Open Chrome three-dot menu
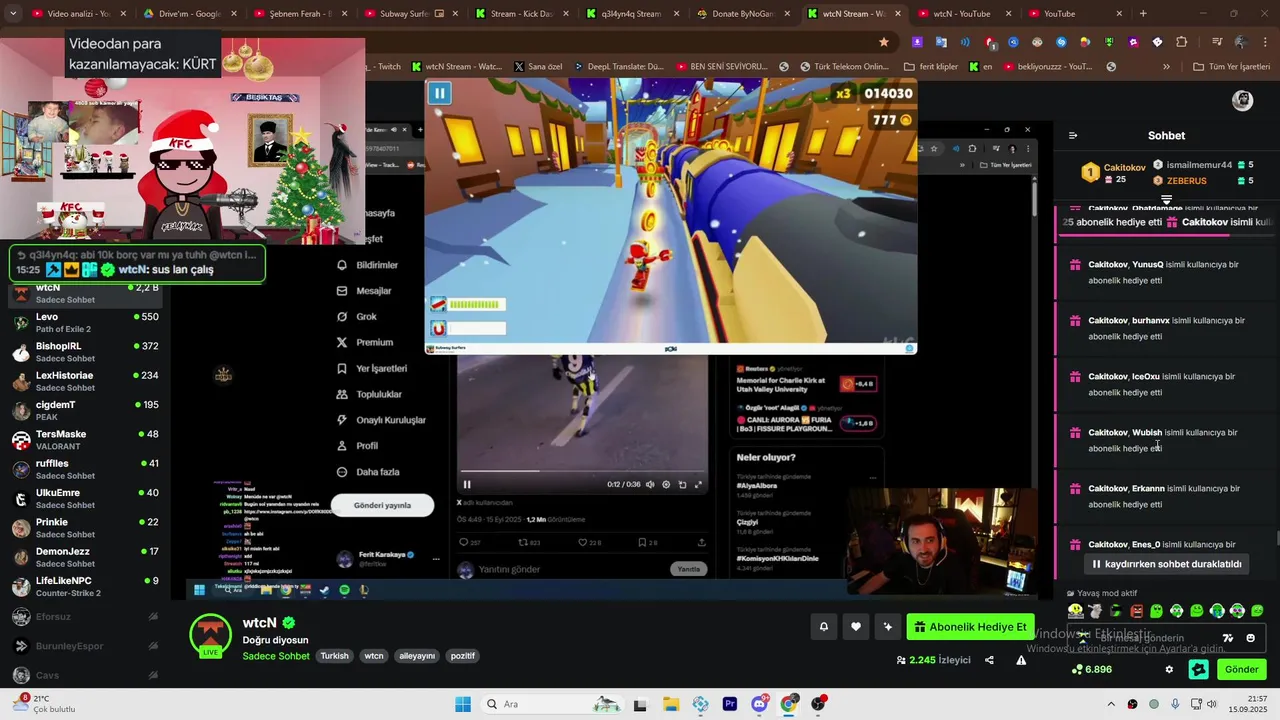 (1265, 42)
